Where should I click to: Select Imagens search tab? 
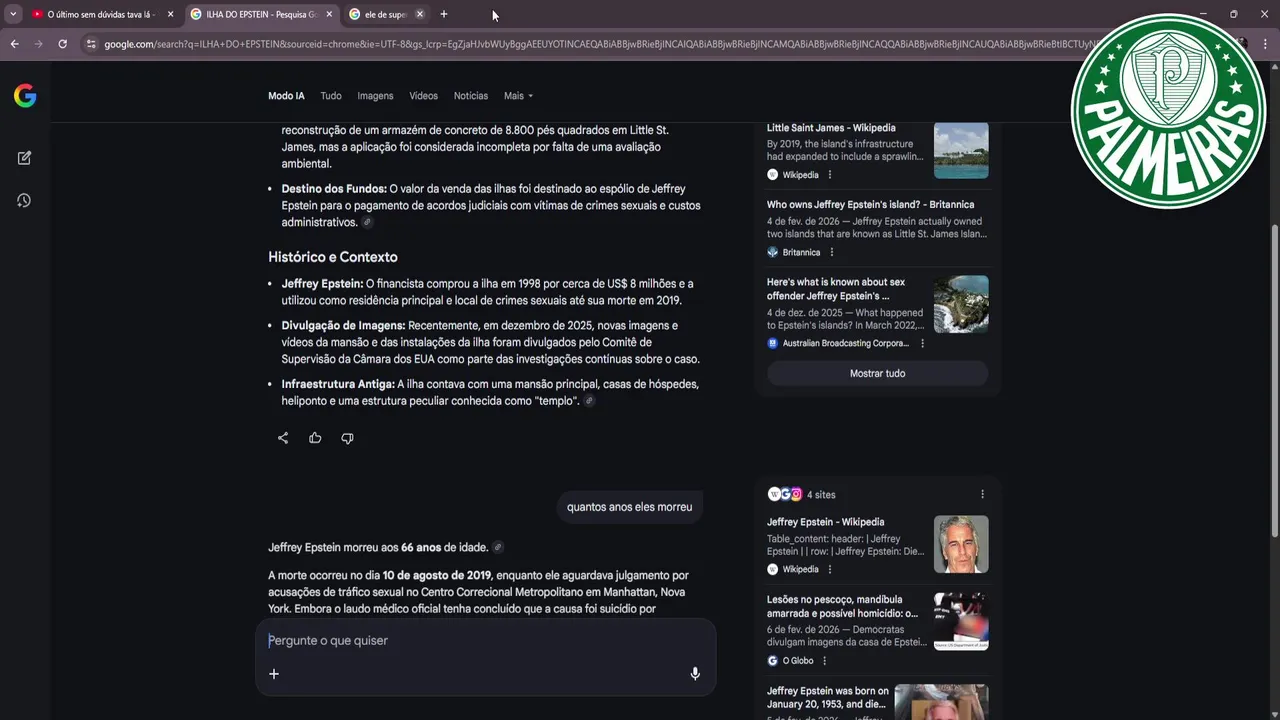tap(375, 96)
